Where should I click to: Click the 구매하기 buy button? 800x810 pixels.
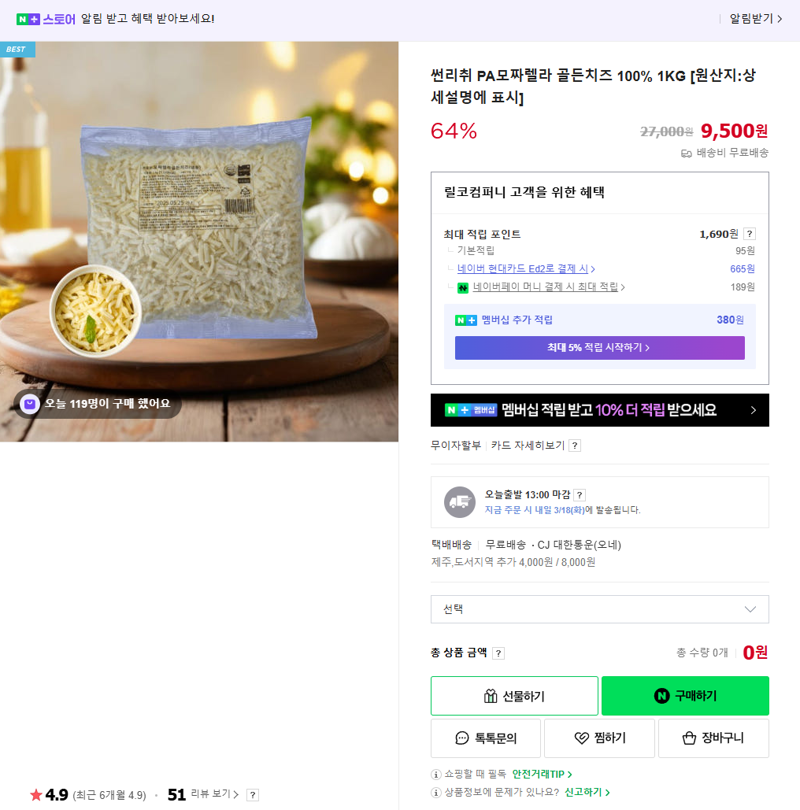pos(685,696)
